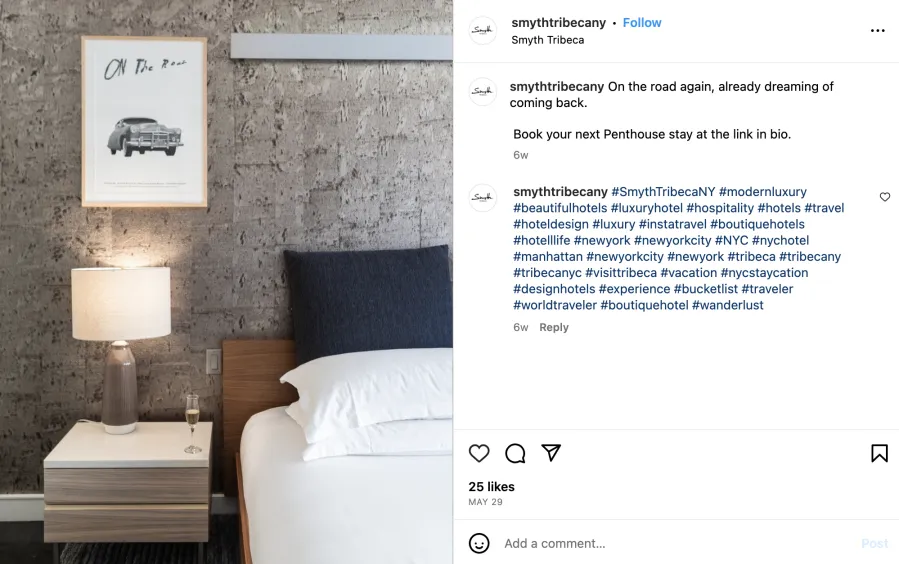Like the post with heart icon
899x564 pixels.
479,453
